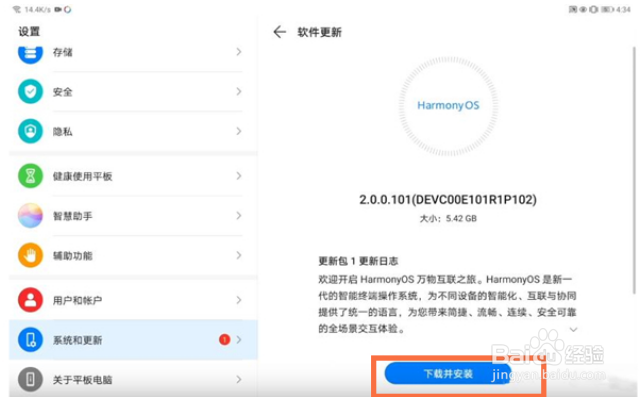
Task: Open 辅助功能 chevron arrow
Action: tap(239, 255)
